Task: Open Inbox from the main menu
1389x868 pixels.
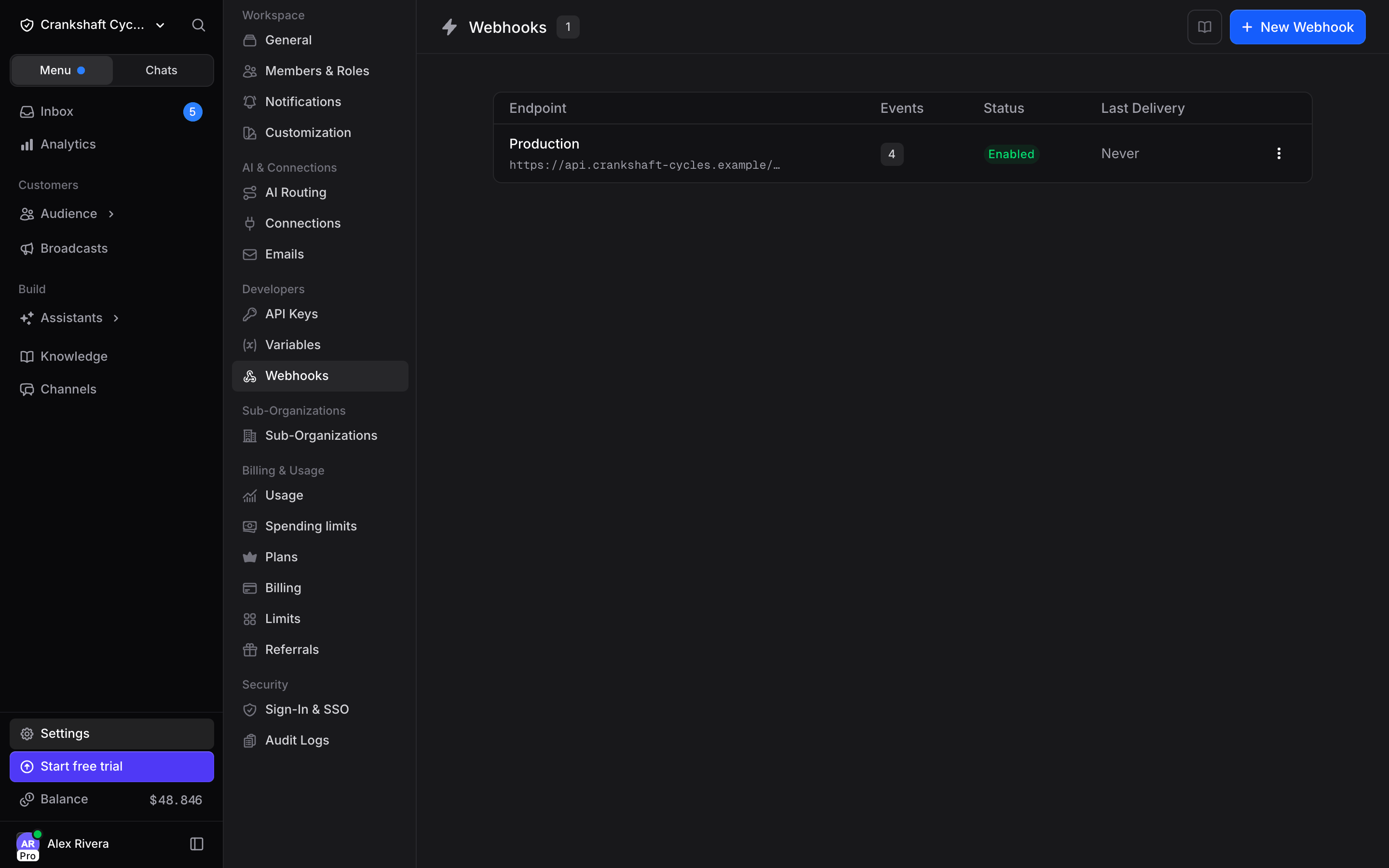Action: (112, 112)
